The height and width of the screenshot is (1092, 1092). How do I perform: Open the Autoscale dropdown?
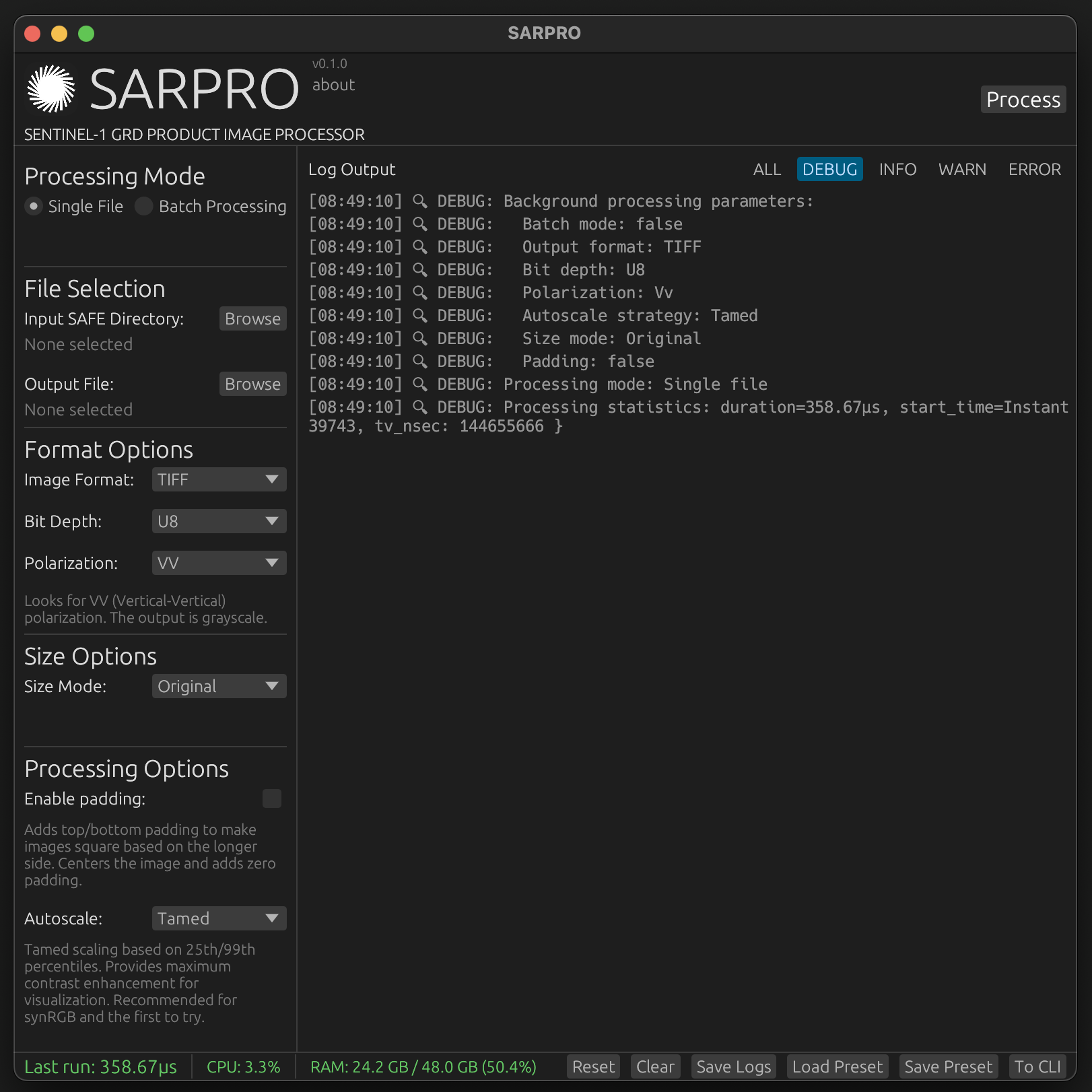pyautogui.click(x=218, y=918)
